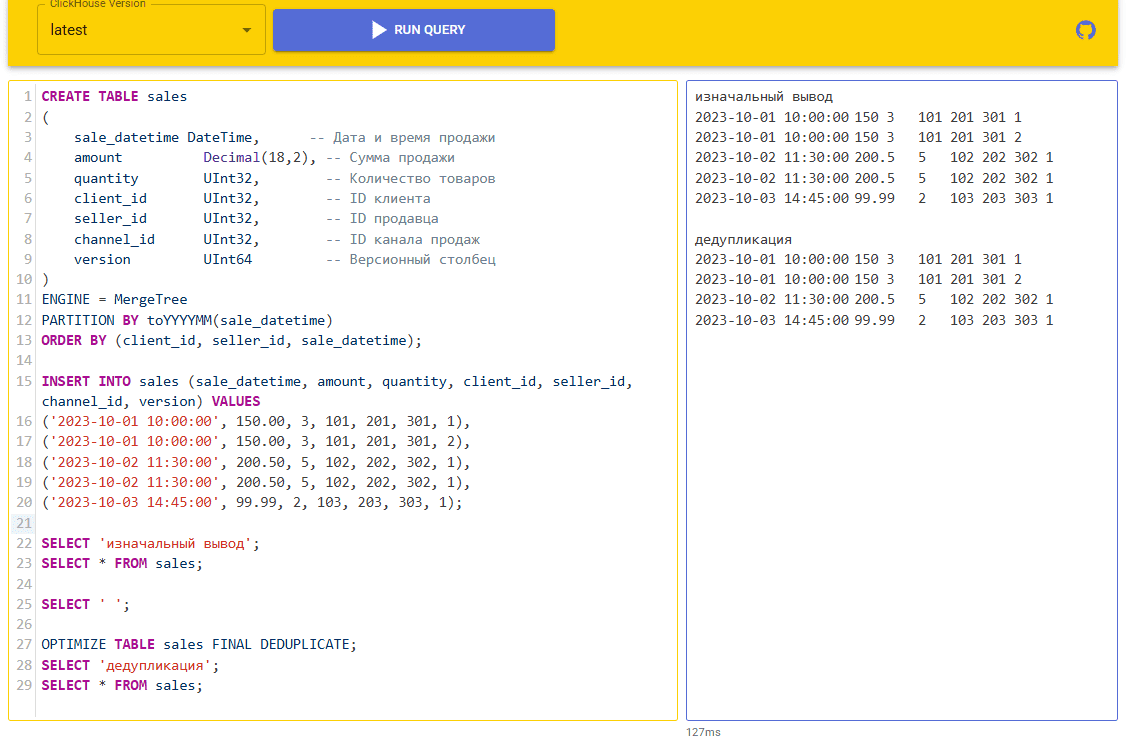Click the SELECT 'дедупликация' query line

130,665
